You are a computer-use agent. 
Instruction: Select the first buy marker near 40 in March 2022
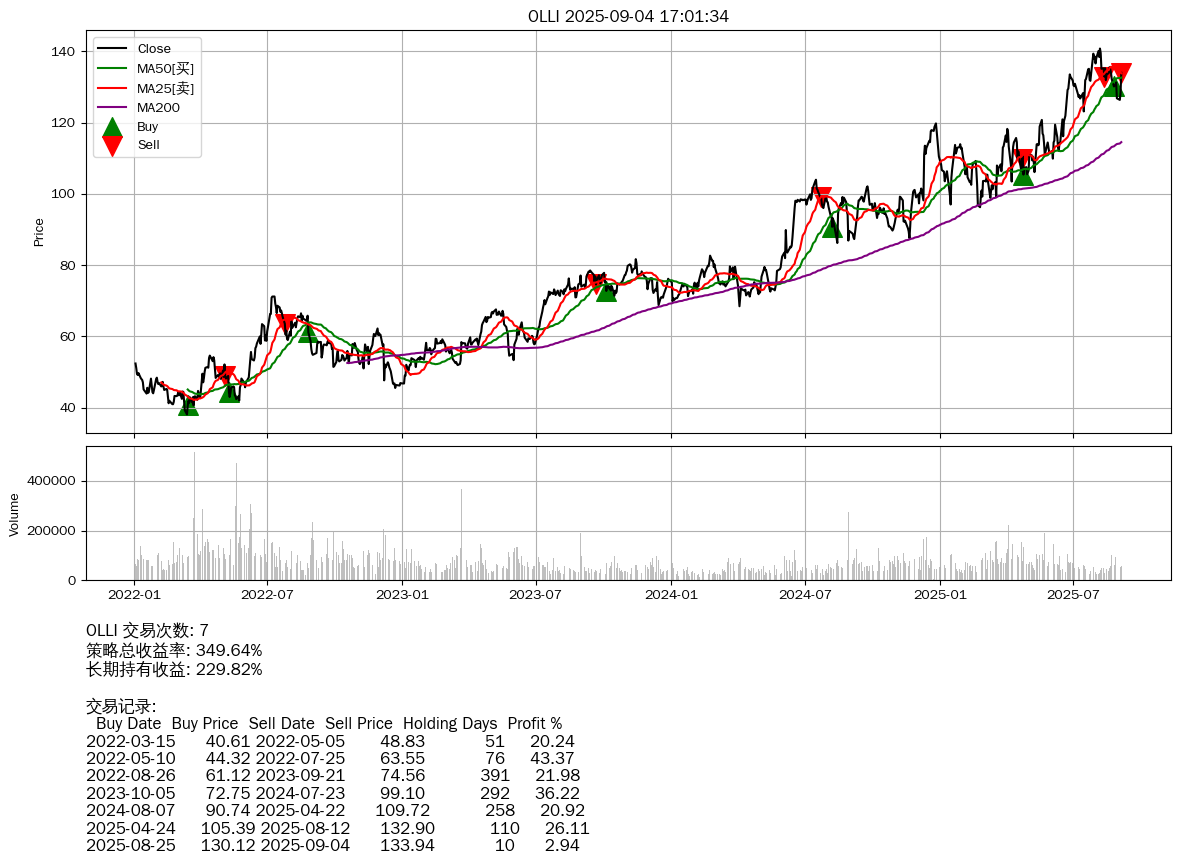pos(188,405)
